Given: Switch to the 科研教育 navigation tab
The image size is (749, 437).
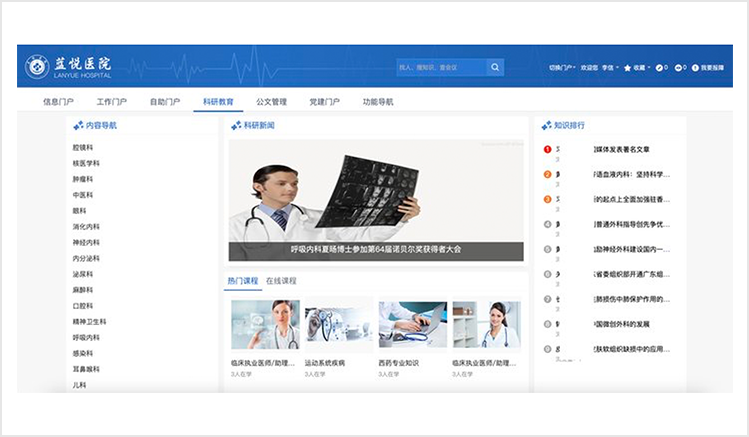Looking at the screenshot, I should coord(218,102).
